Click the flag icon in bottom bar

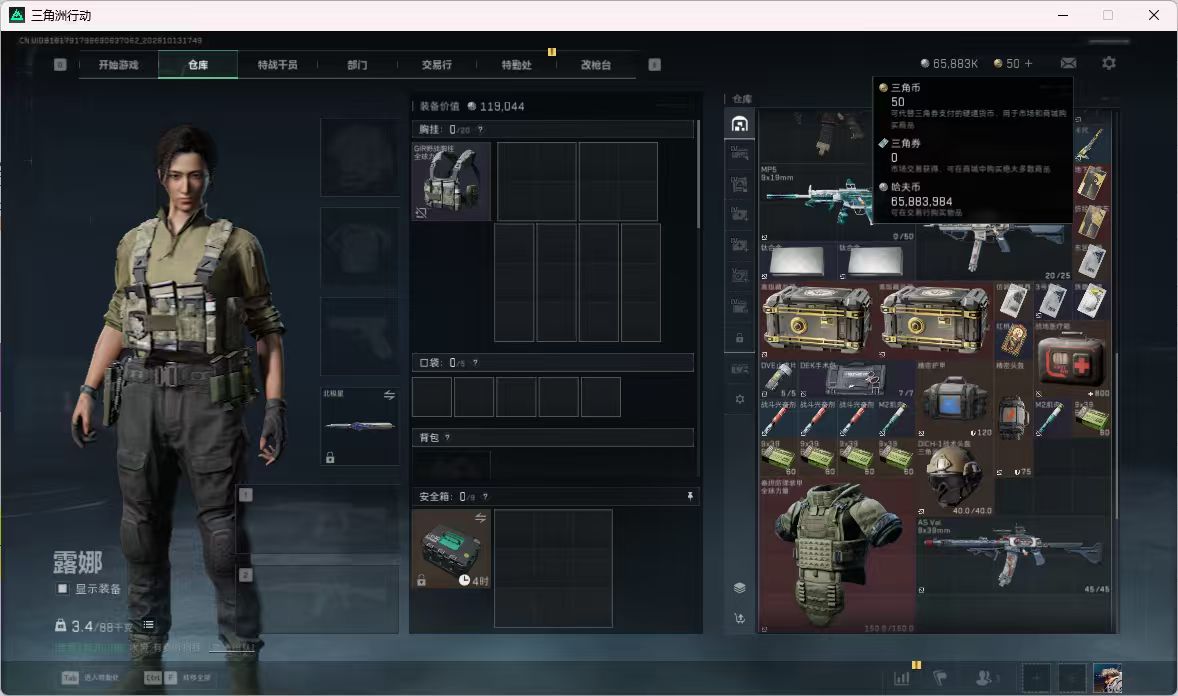940,678
